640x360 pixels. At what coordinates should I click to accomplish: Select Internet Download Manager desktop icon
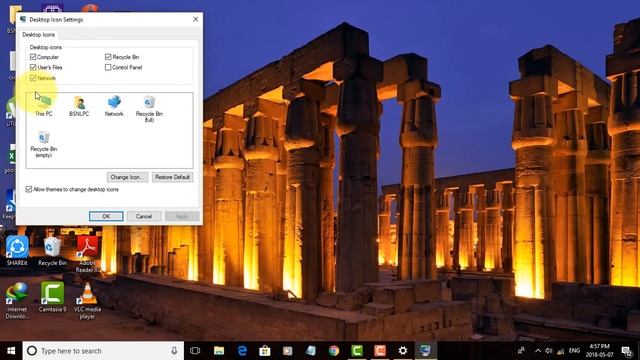pos(17,300)
